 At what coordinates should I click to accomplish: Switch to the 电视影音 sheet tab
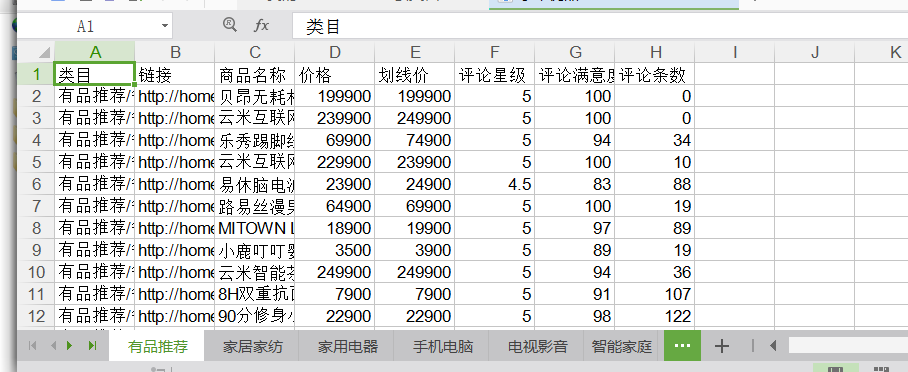(x=537, y=347)
